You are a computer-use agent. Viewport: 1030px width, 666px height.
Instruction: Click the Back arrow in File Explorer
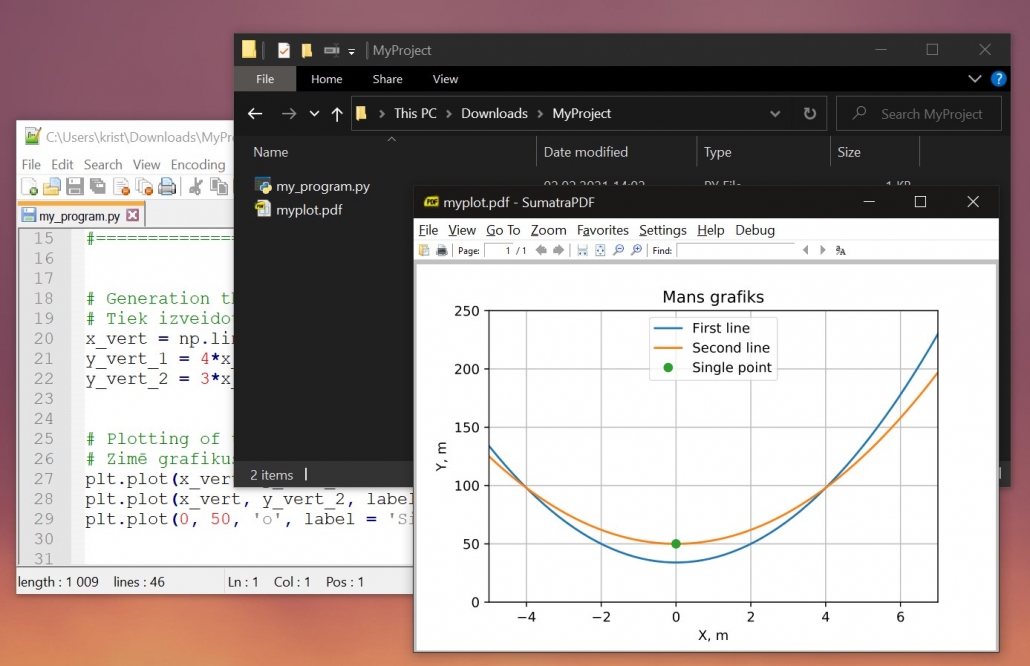(255, 114)
